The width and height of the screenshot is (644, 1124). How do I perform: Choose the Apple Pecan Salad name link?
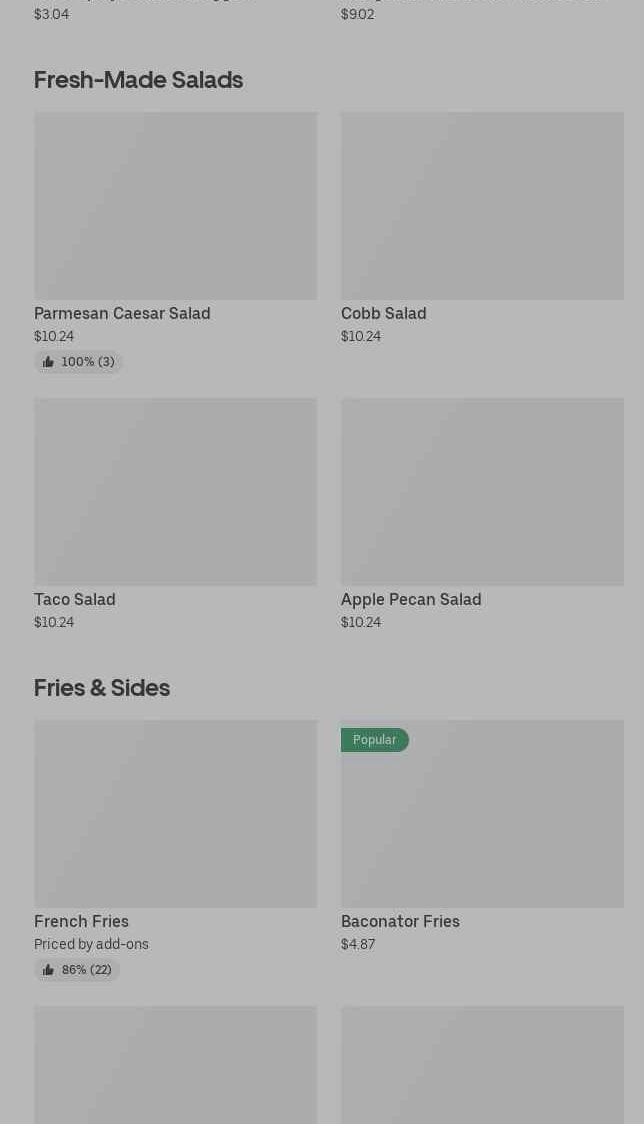point(411,599)
